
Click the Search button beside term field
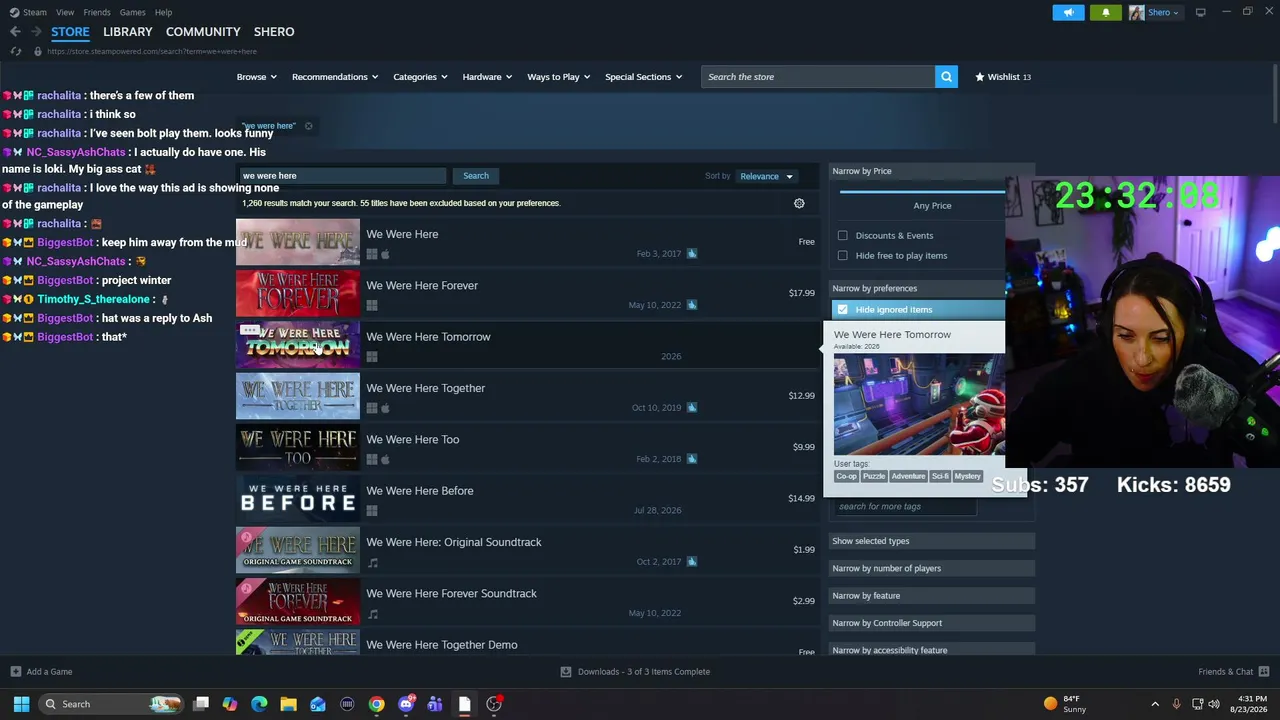[x=476, y=176]
